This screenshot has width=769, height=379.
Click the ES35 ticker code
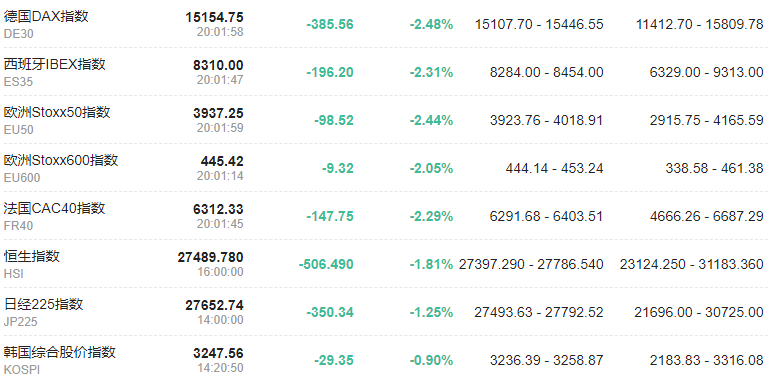[x=19, y=82]
